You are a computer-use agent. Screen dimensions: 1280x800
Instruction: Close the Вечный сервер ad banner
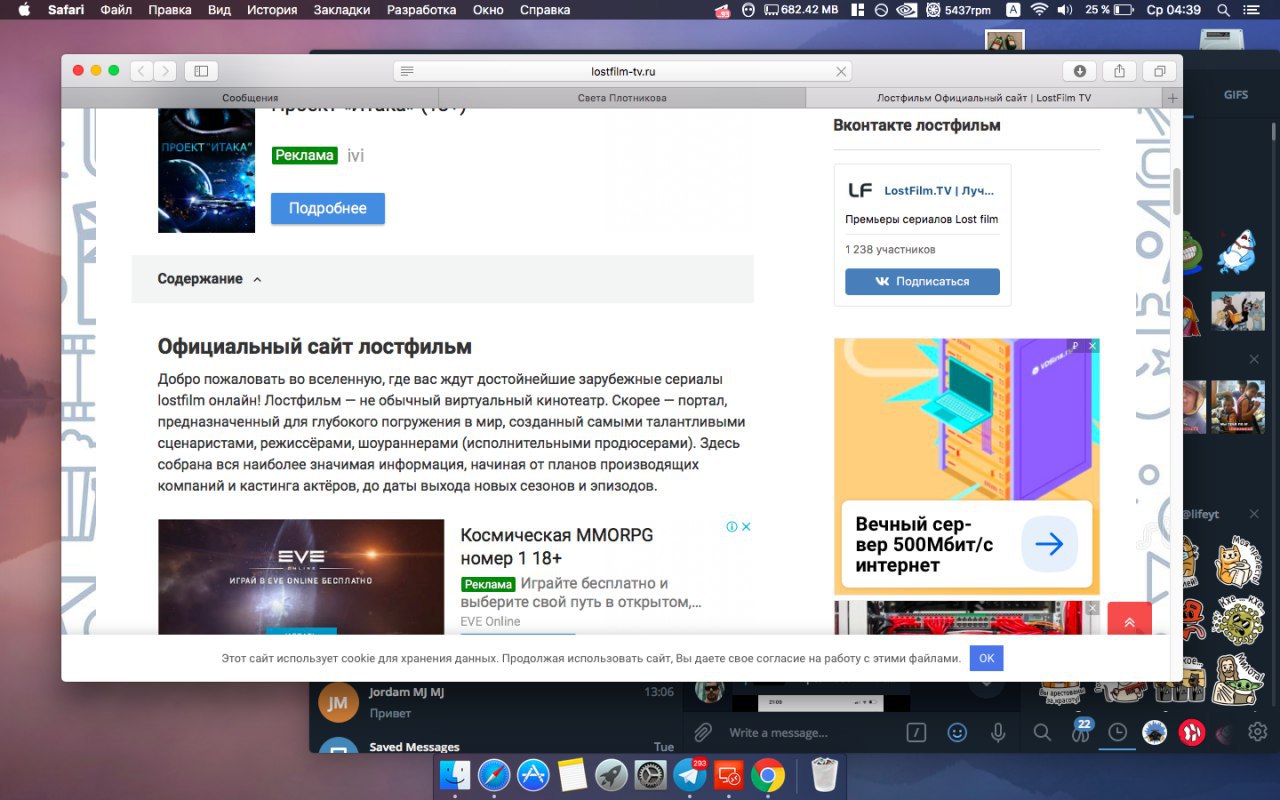[1092, 346]
